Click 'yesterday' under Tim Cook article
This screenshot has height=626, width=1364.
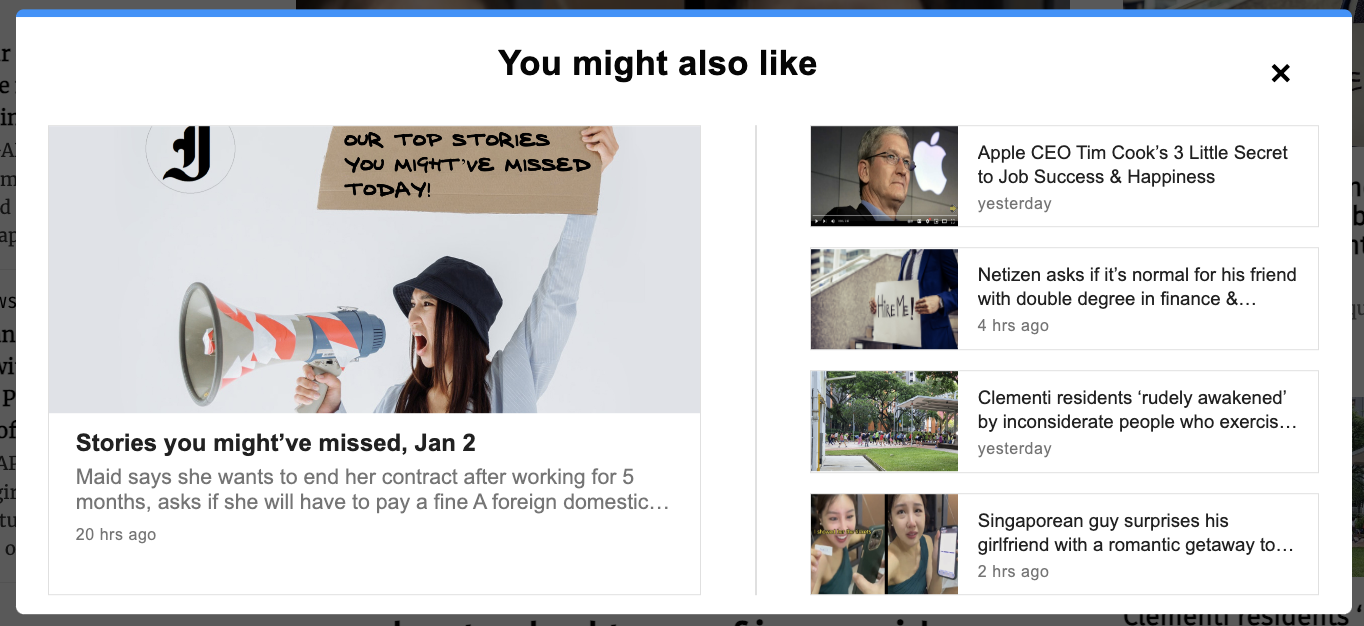pyautogui.click(x=1014, y=203)
